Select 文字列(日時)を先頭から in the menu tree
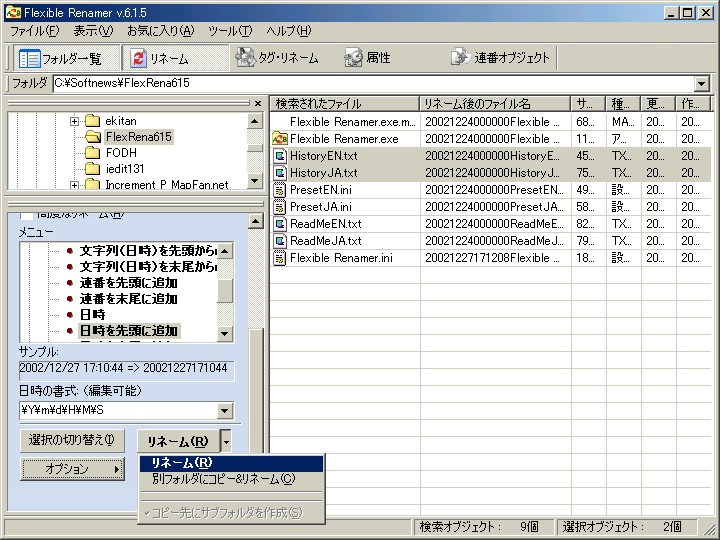The height and width of the screenshot is (540, 720). pyautogui.click(x=148, y=251)
